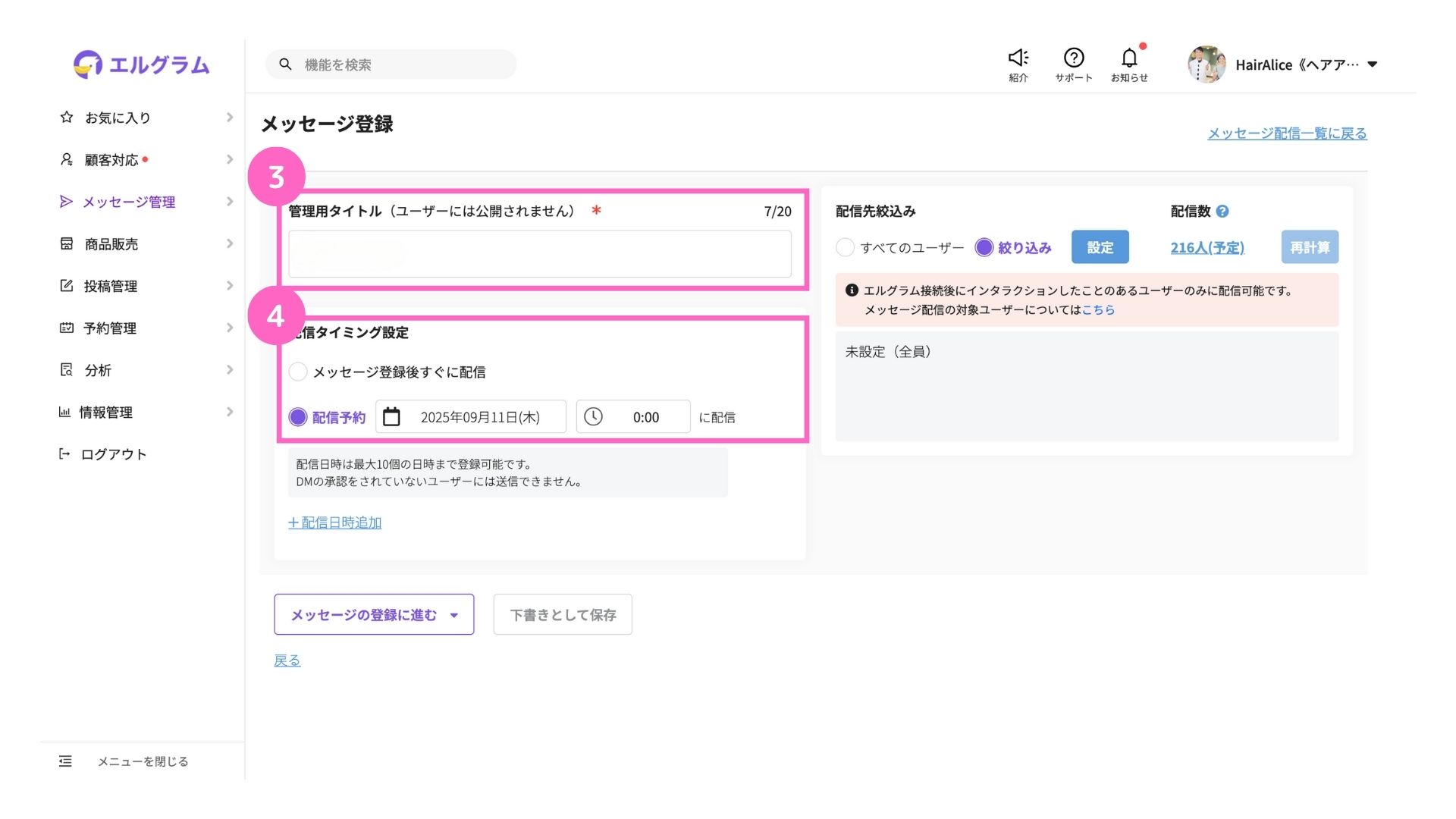Open the HairAlice account dropdown

tap(1372, 64)
